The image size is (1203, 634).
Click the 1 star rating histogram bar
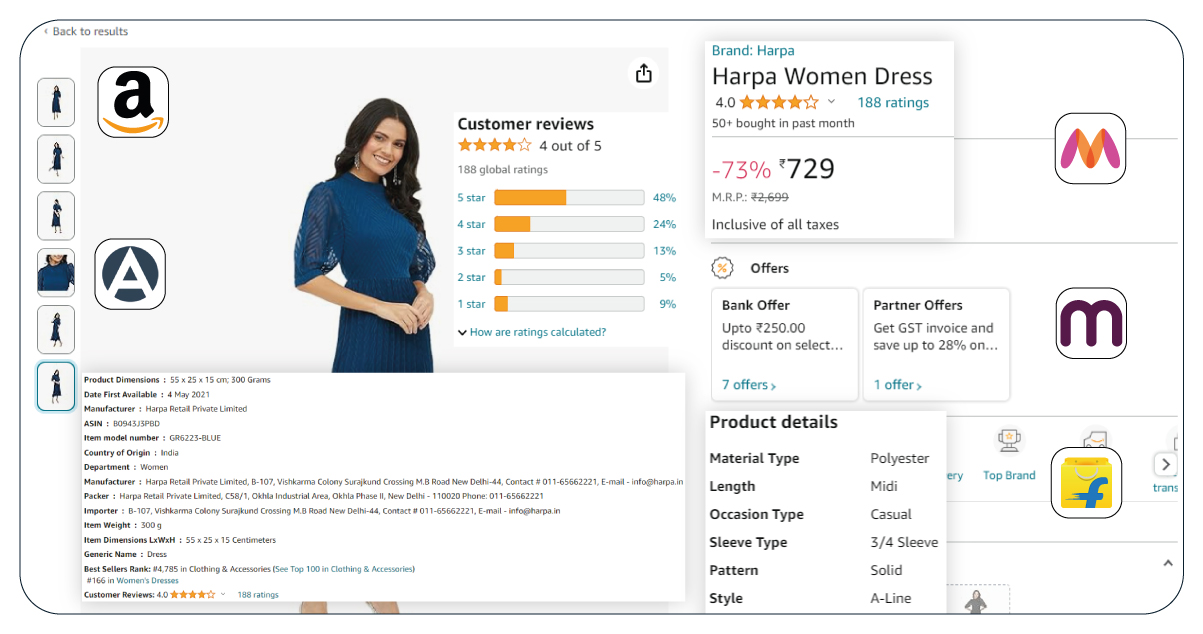pos(569,304)
